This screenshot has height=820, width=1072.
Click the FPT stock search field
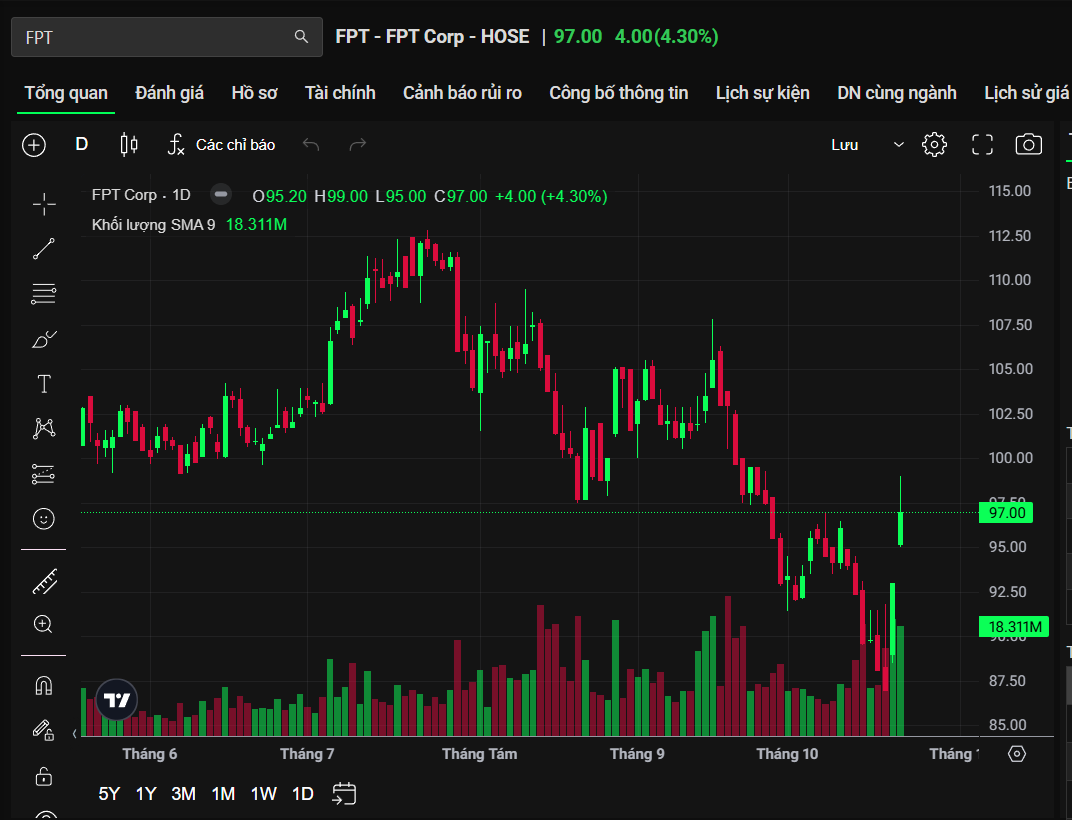click(x=155, y=37)
